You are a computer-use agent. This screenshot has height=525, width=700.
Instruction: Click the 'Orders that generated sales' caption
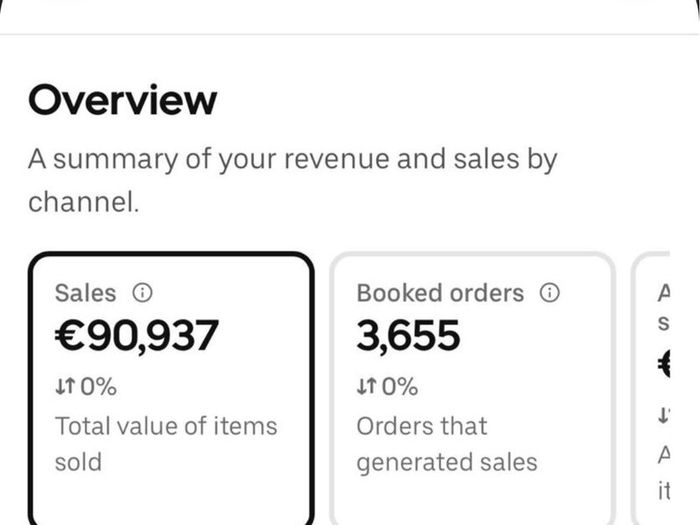coord(447,444)
